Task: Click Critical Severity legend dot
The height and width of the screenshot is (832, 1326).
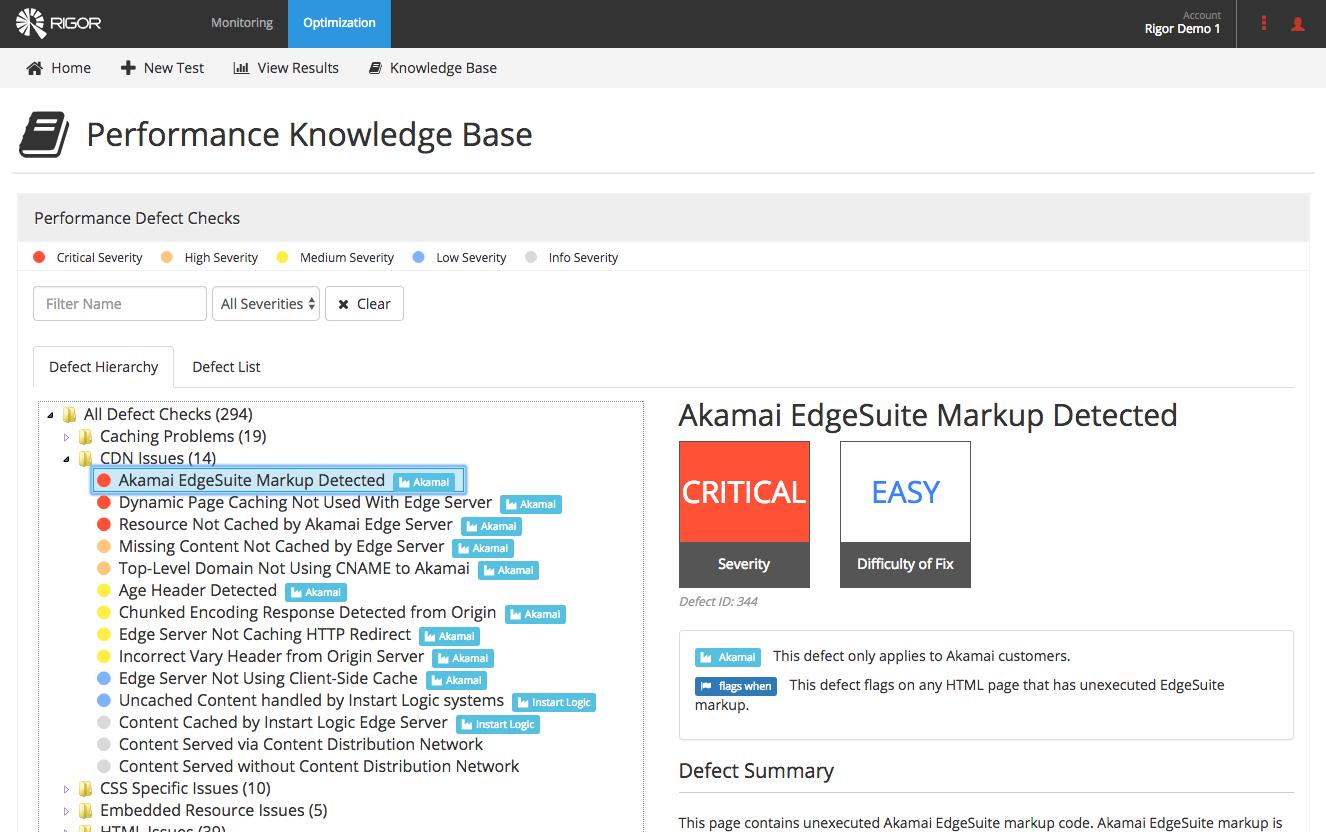Action: 39,257
